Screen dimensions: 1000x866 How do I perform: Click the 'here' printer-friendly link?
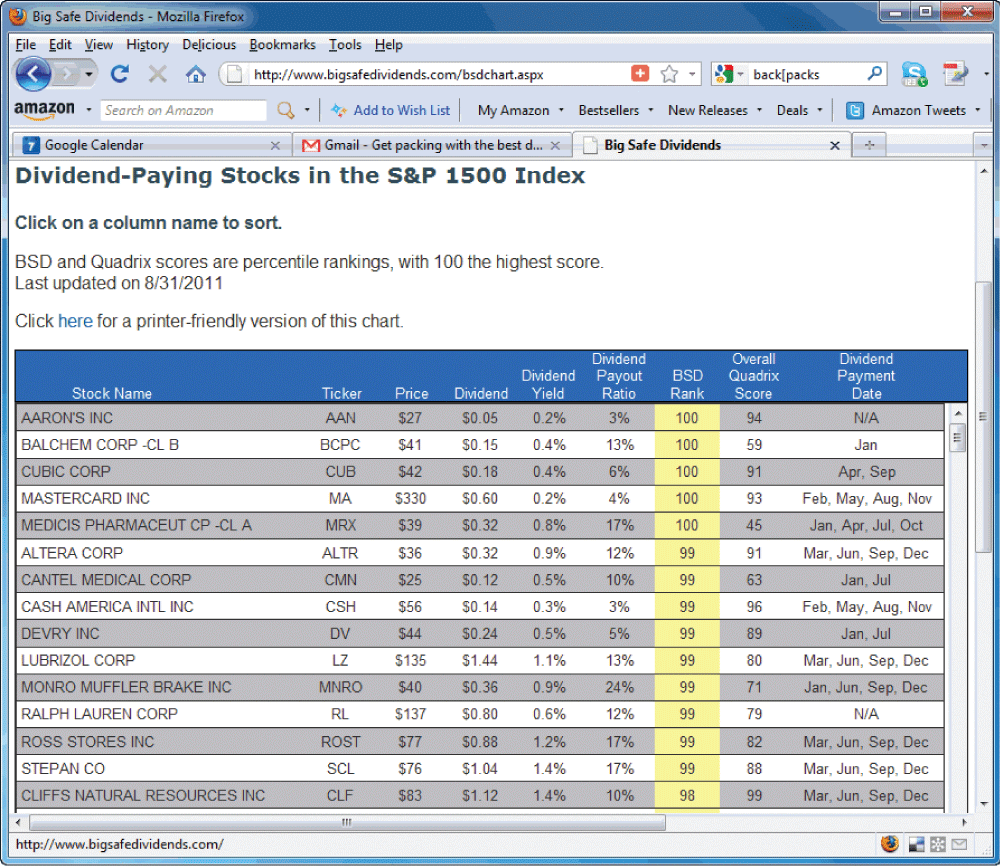[x=75, y=321]
